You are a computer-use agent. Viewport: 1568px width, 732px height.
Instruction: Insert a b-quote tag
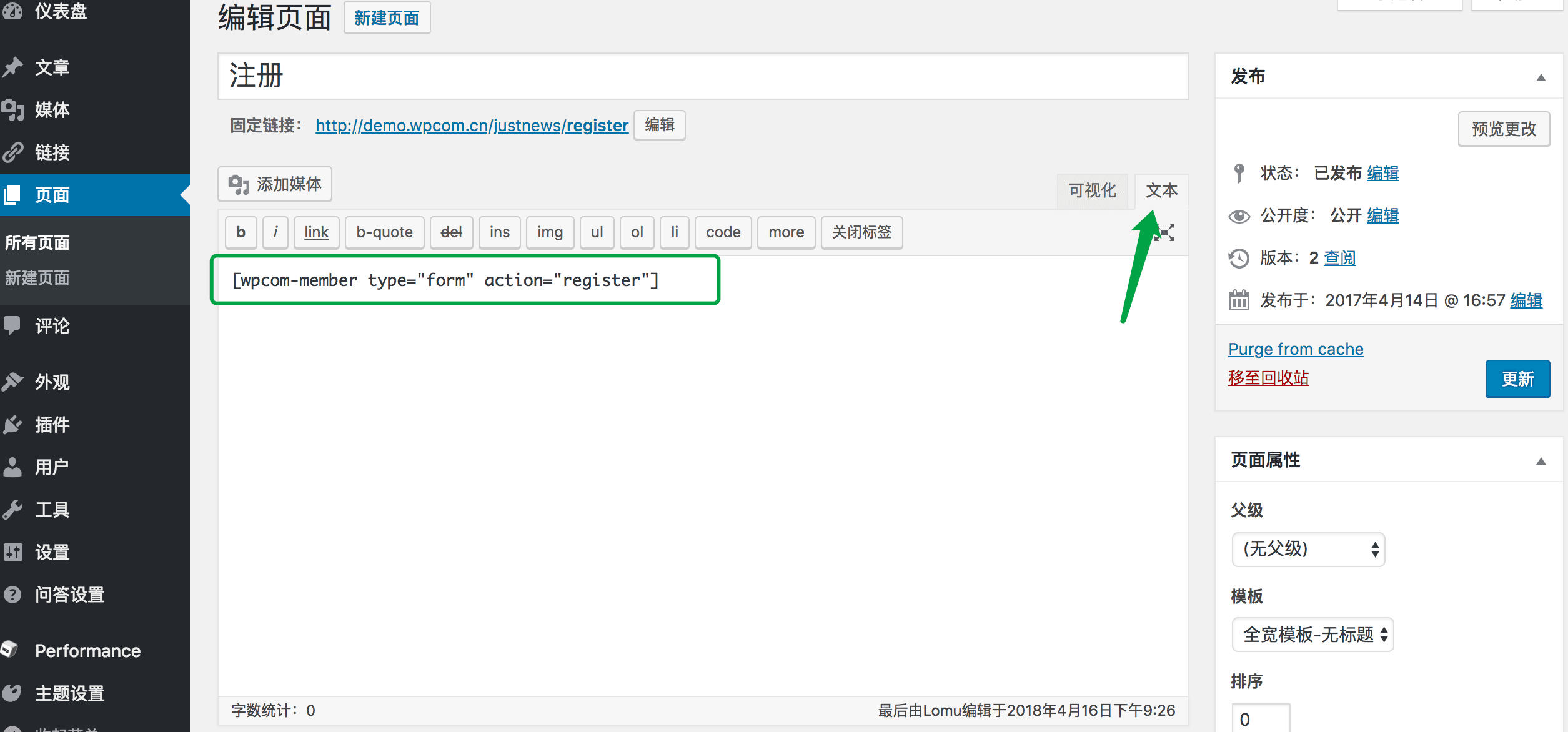(384, 232)
